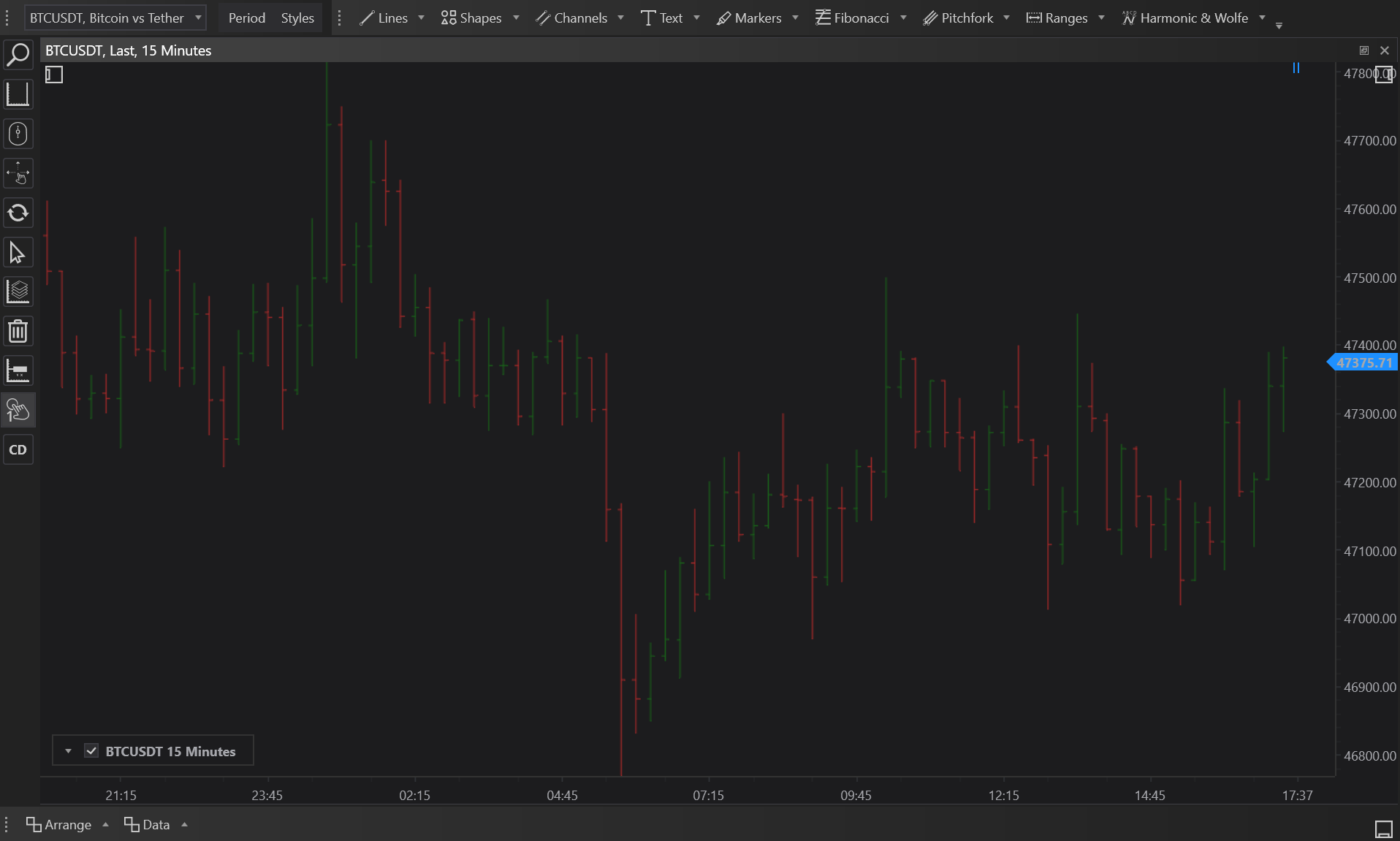Screen dimensions: 1400x841
Task: Click the magnifying glass search icon
Action: [18, 55]
